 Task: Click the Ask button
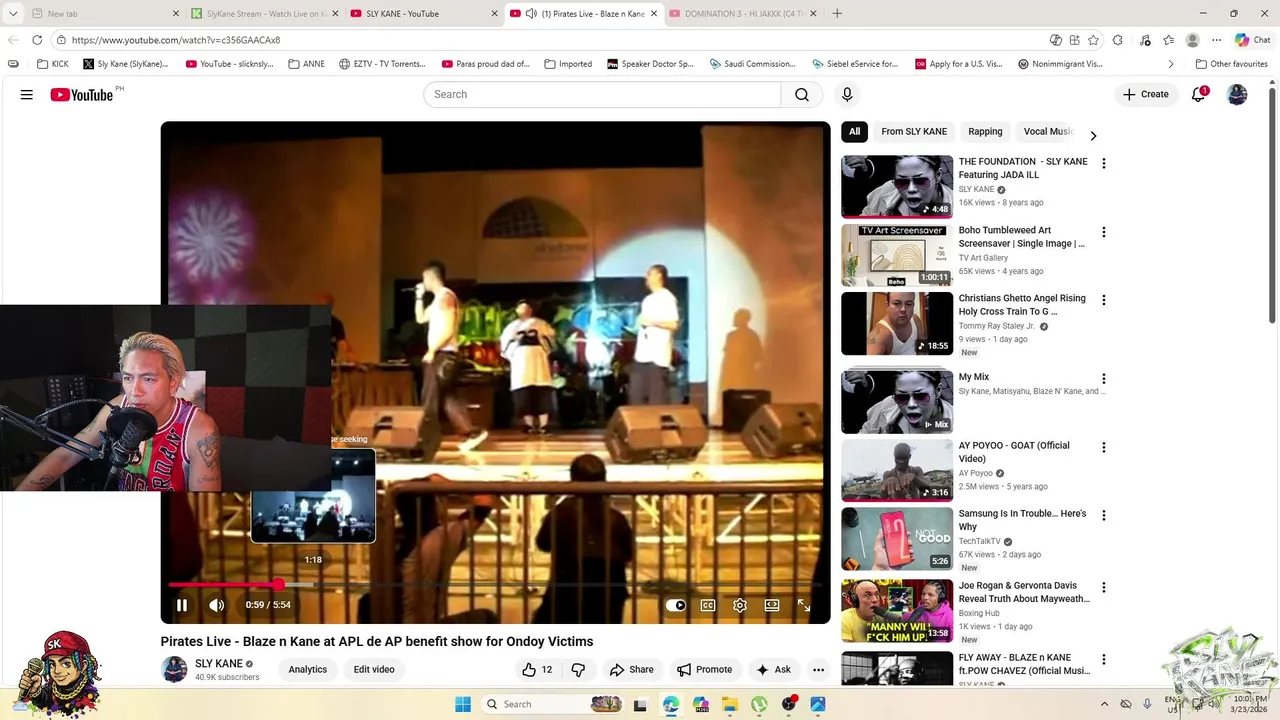click(773, 670)
